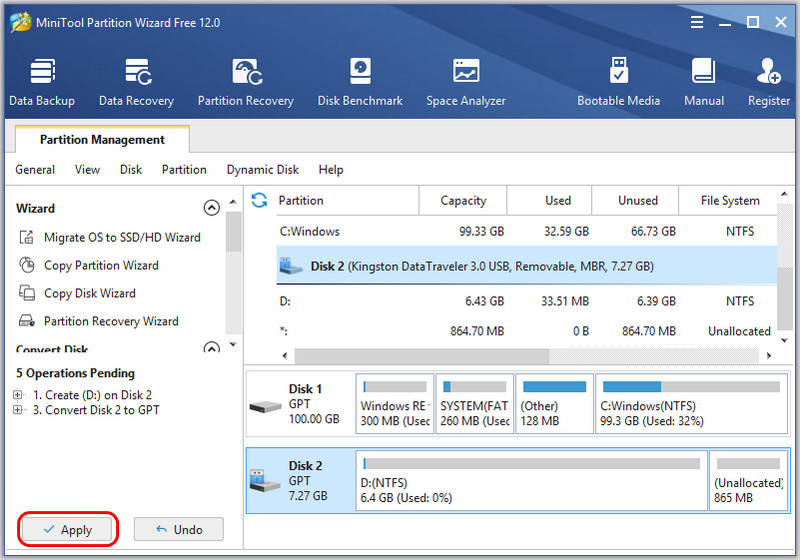This screenshot has height=560, width=800.
Task: Open the Data Backup tool
Action: [42, 83]
